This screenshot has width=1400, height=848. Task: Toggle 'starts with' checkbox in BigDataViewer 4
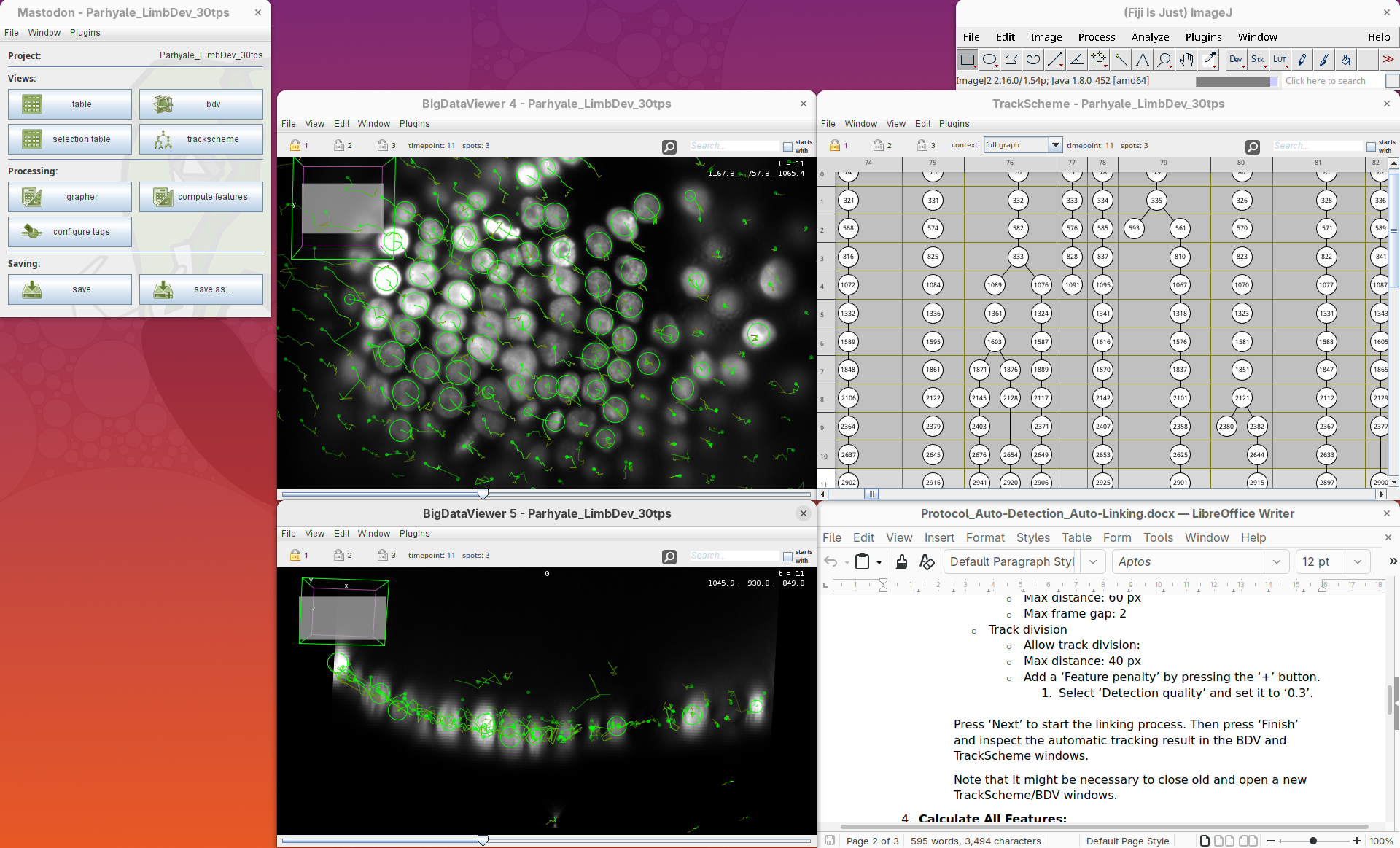[x=787, y=147]
